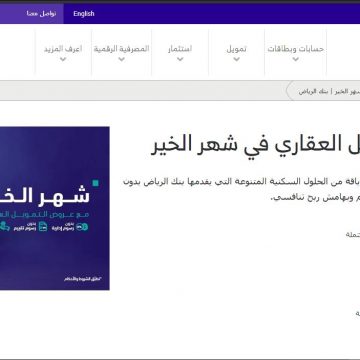Viewport: 360px width, 360px height.
Task: Click the no-valuation-fees icon in the banner
Action: click(43, 227)
